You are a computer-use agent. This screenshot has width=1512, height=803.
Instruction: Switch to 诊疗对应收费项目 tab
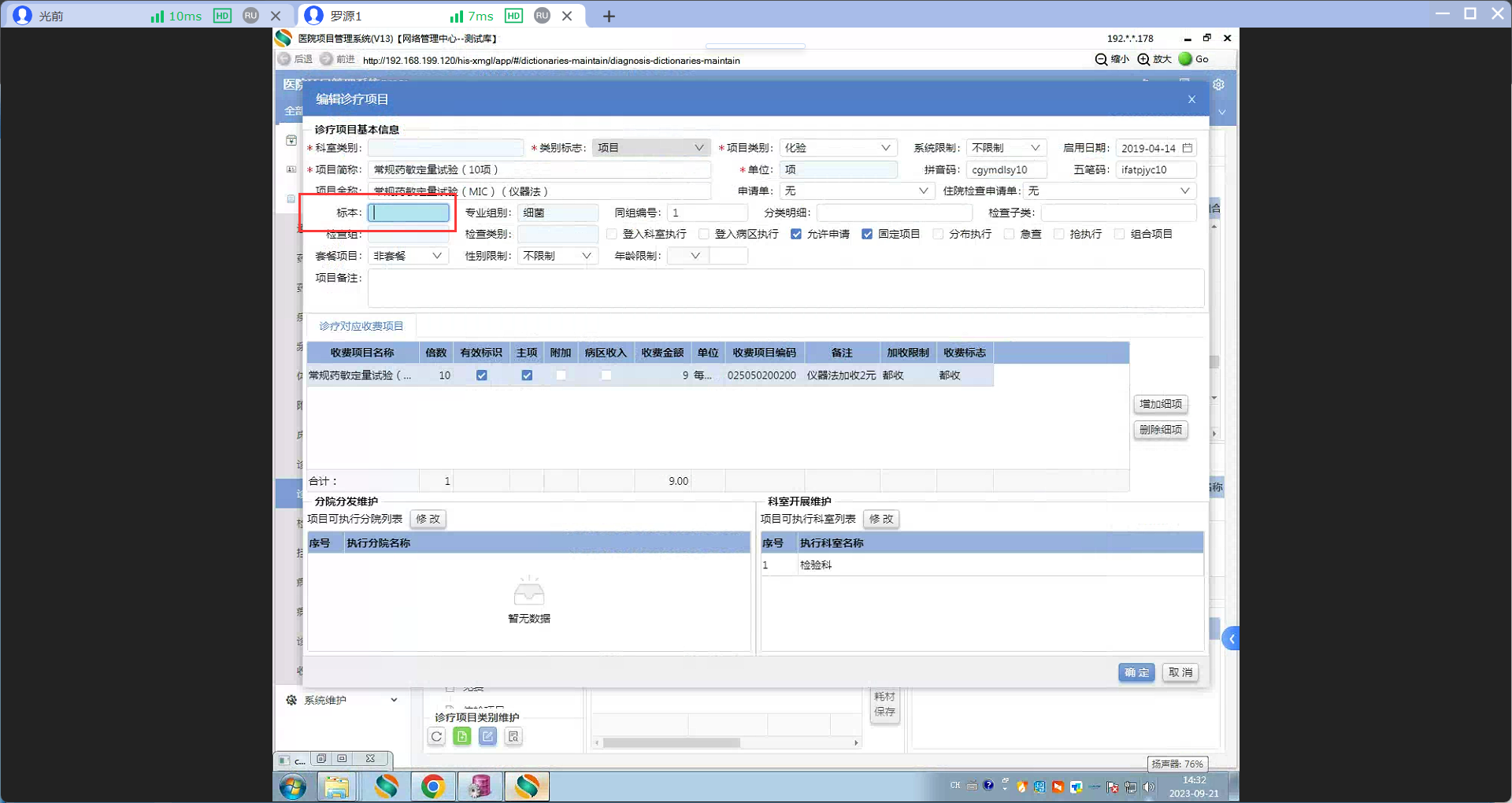pos(361,326)
